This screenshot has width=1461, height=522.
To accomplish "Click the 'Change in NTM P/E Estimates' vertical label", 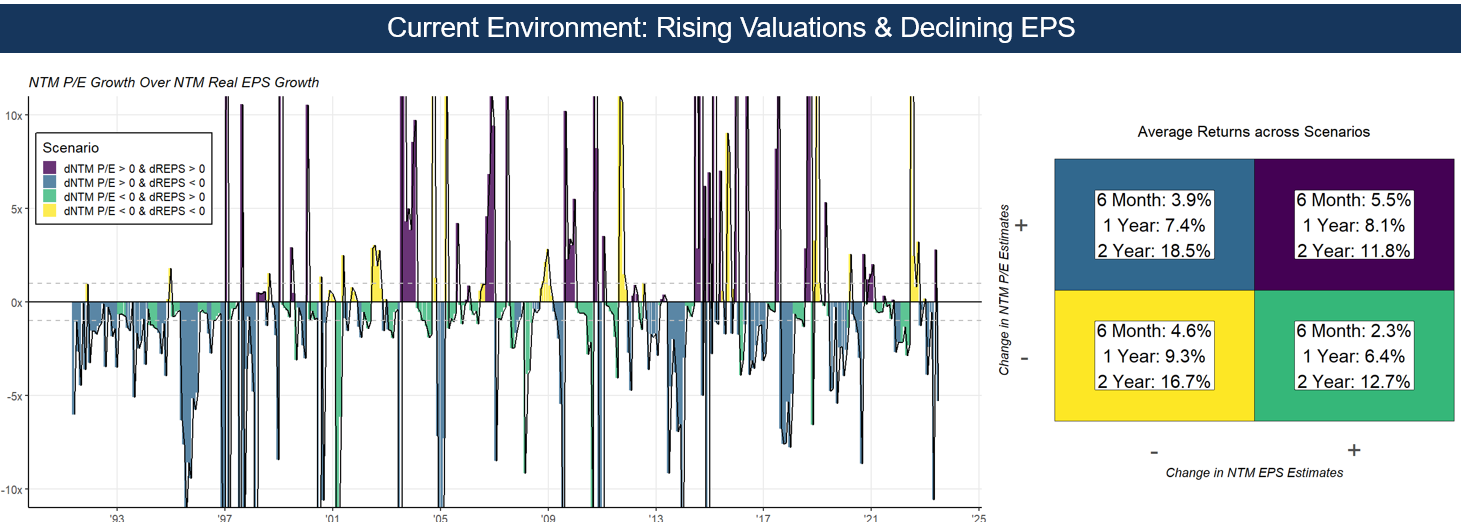I will [1002, 290].
